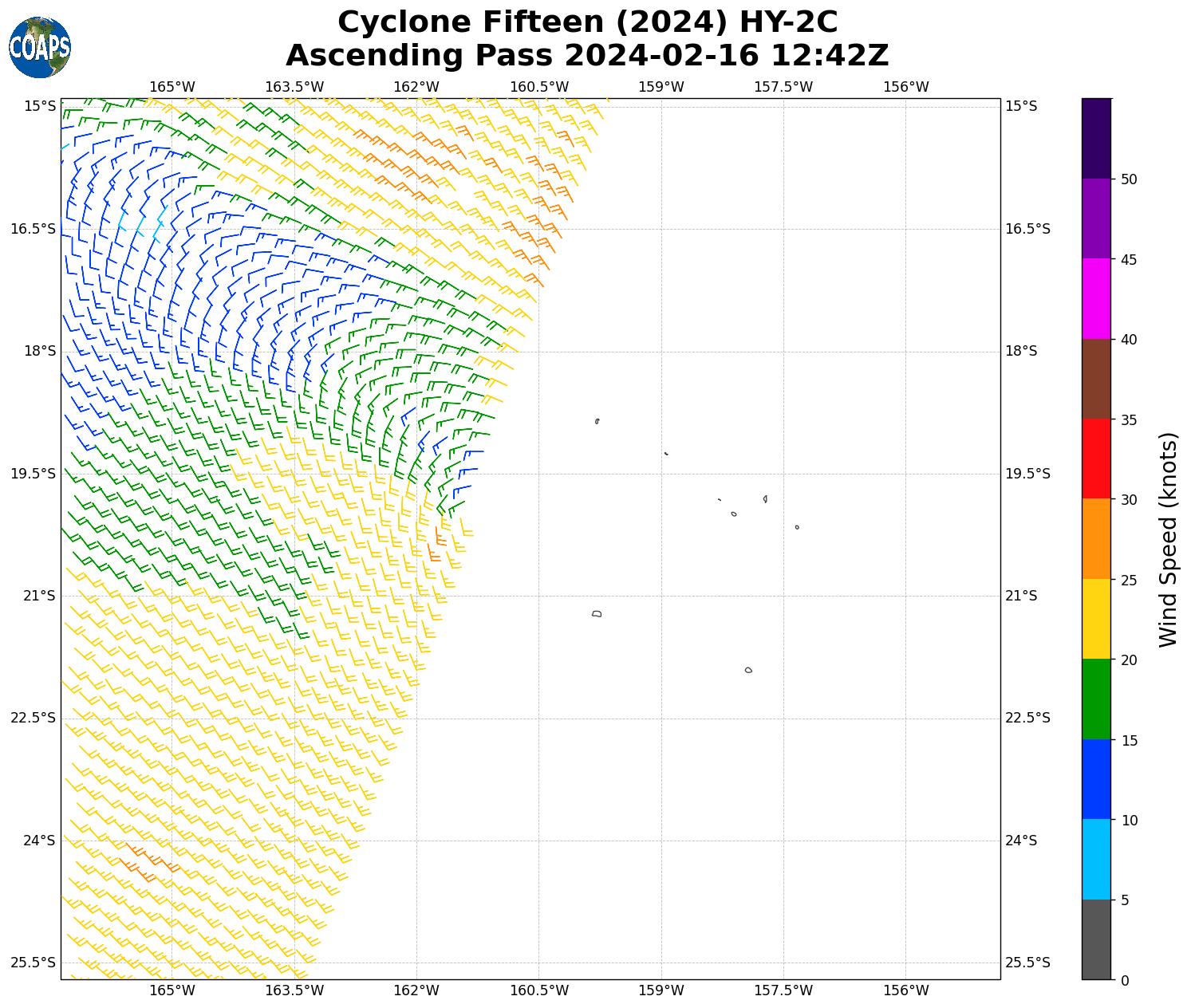Click the 50 tick label on colorbar
Viewport: 1191px width, 1008px height.
click(x=1128, y=179)
